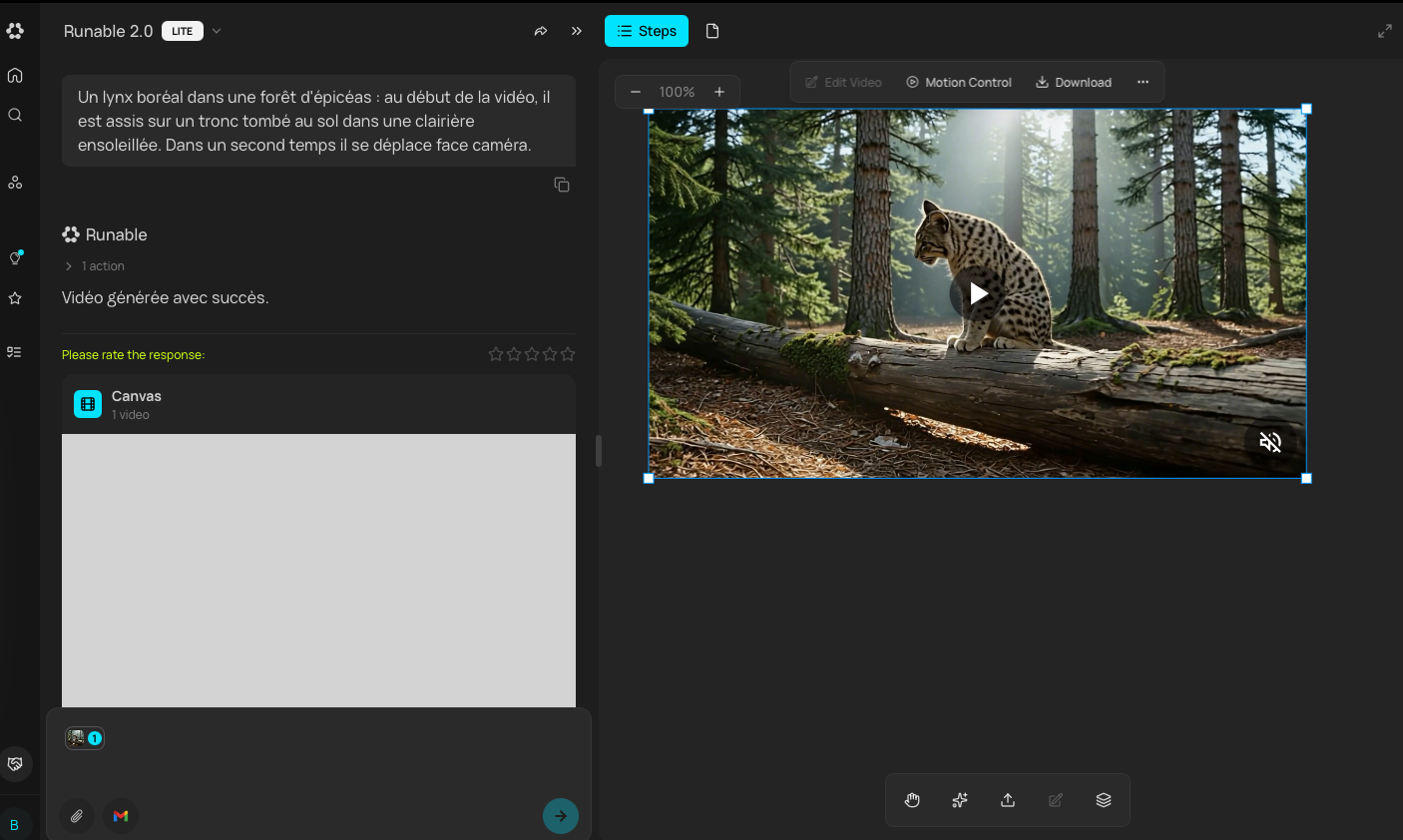Open the more options ellipsis menu
Image resolution: width=1403 pixels, height=840 pixels.
coord(1144,82)
